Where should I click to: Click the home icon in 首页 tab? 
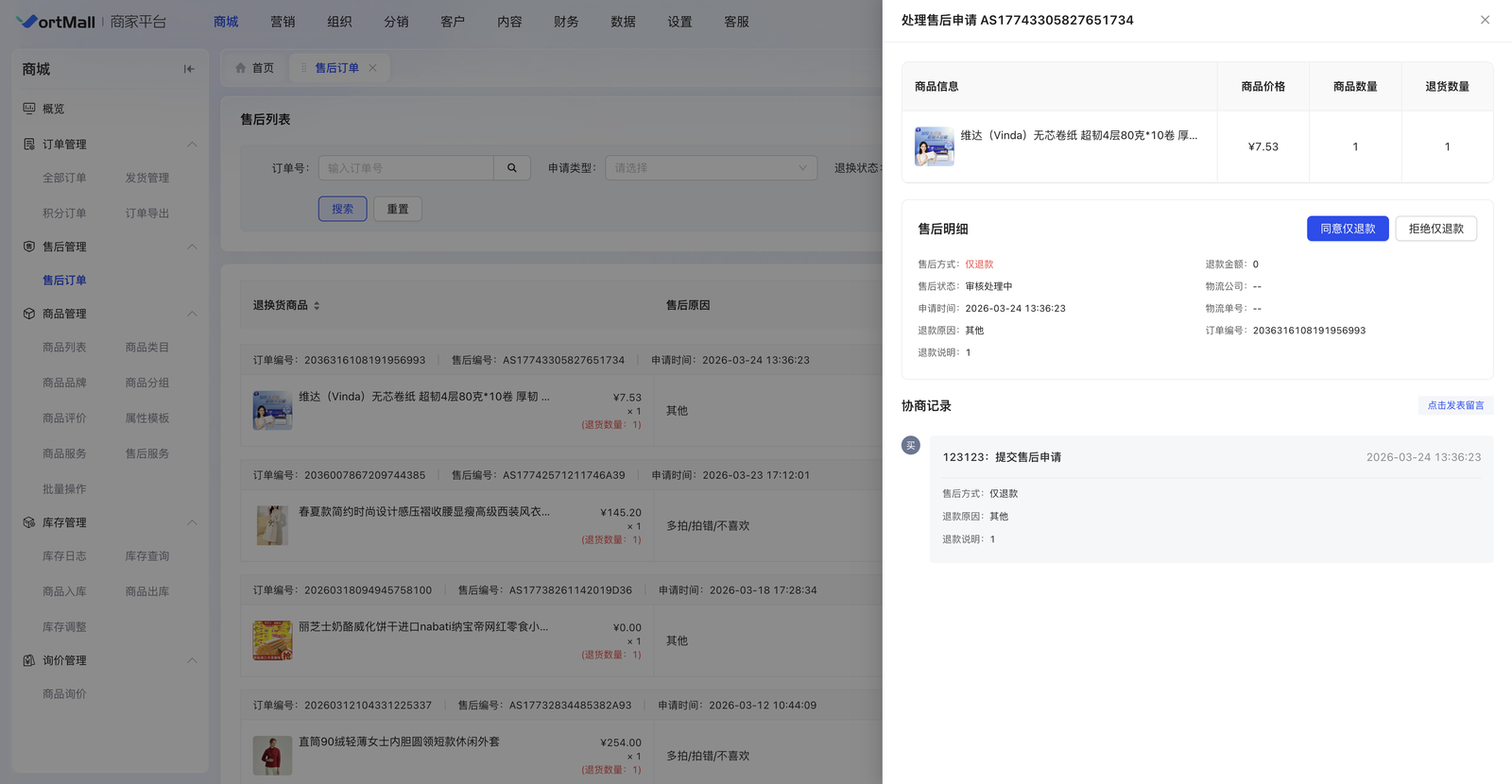tap(241, 68)
